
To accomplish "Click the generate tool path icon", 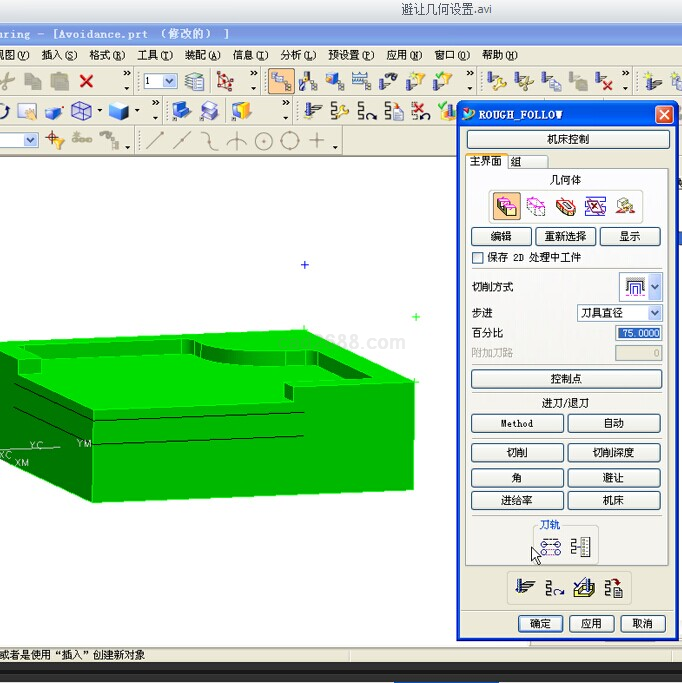I will [x=524, y=588].
